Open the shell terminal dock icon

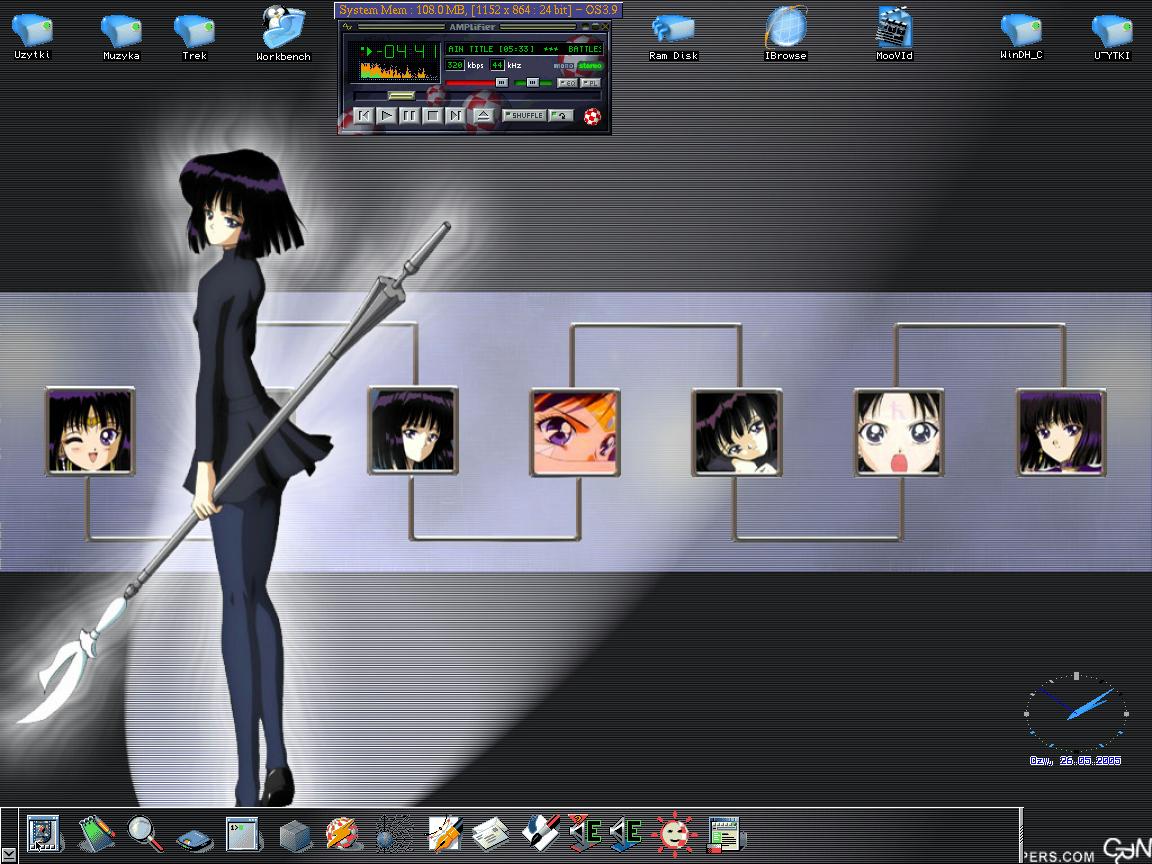click(242, 835)
